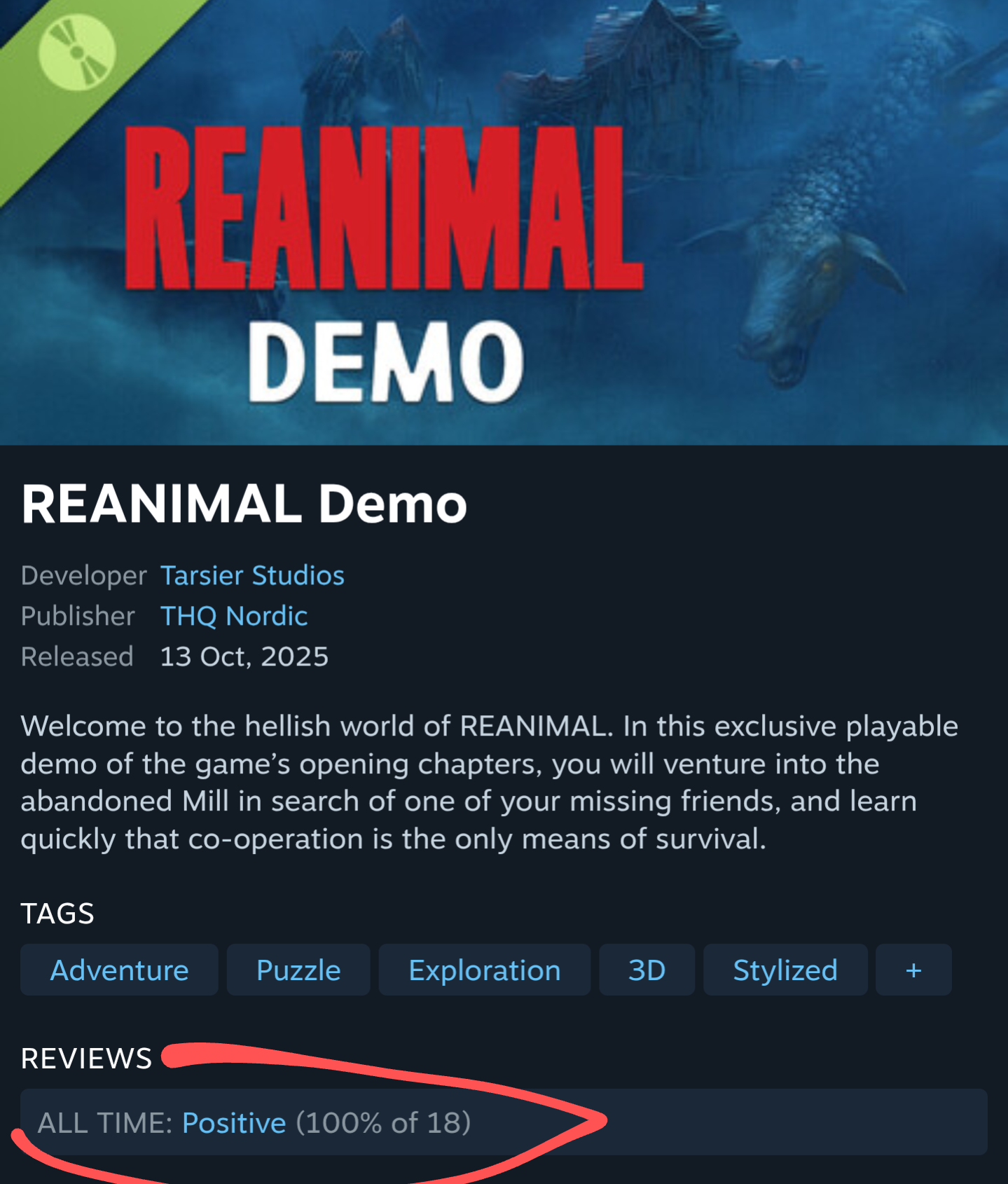This screenshot has width=1008, height=1184.
Task: Click the red REANIMAL logo text
Action: tap(384, 208)
